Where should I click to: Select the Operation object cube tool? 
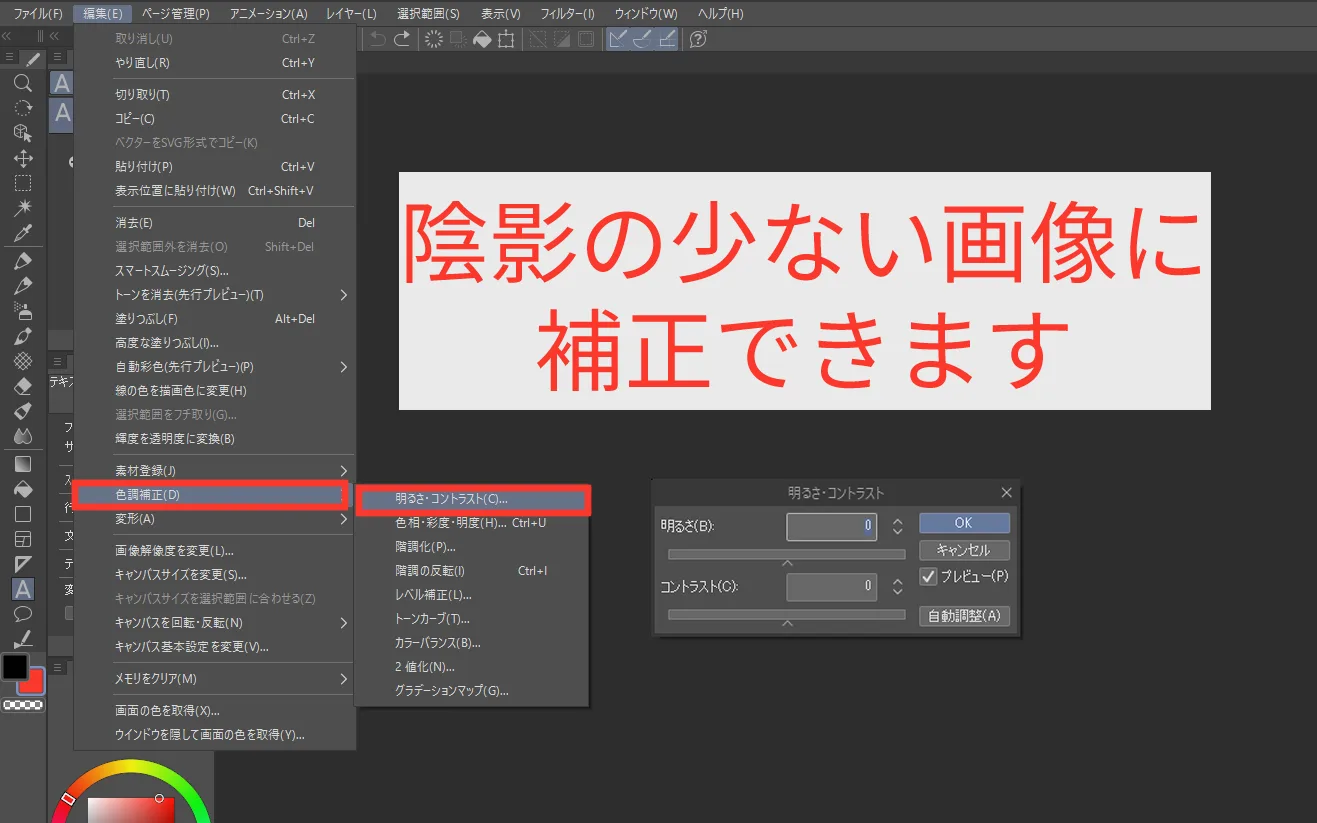23,133
